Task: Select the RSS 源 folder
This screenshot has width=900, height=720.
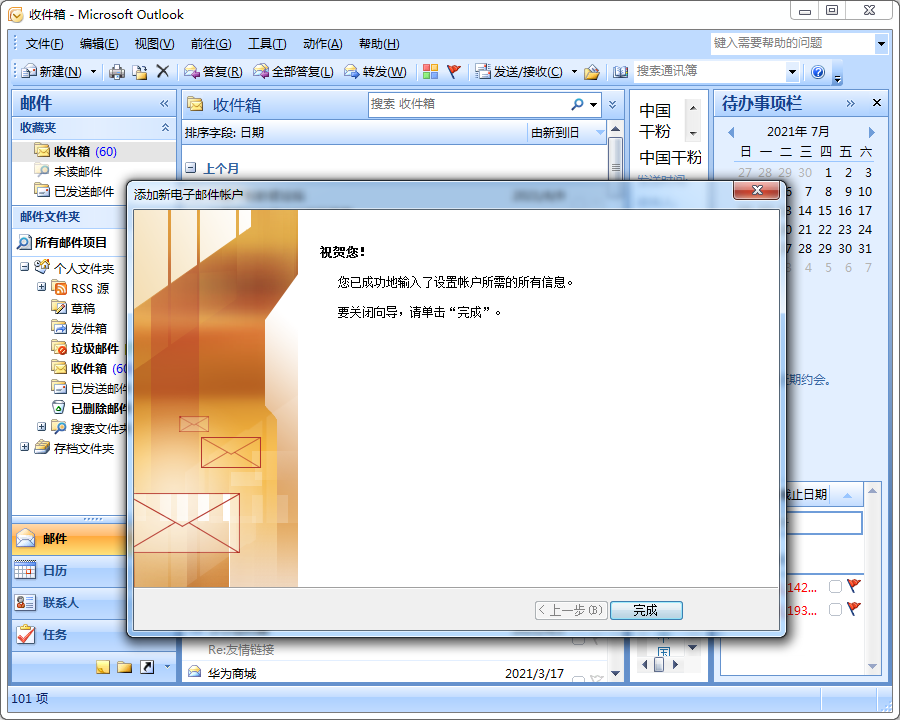Action: click(80, 288)
